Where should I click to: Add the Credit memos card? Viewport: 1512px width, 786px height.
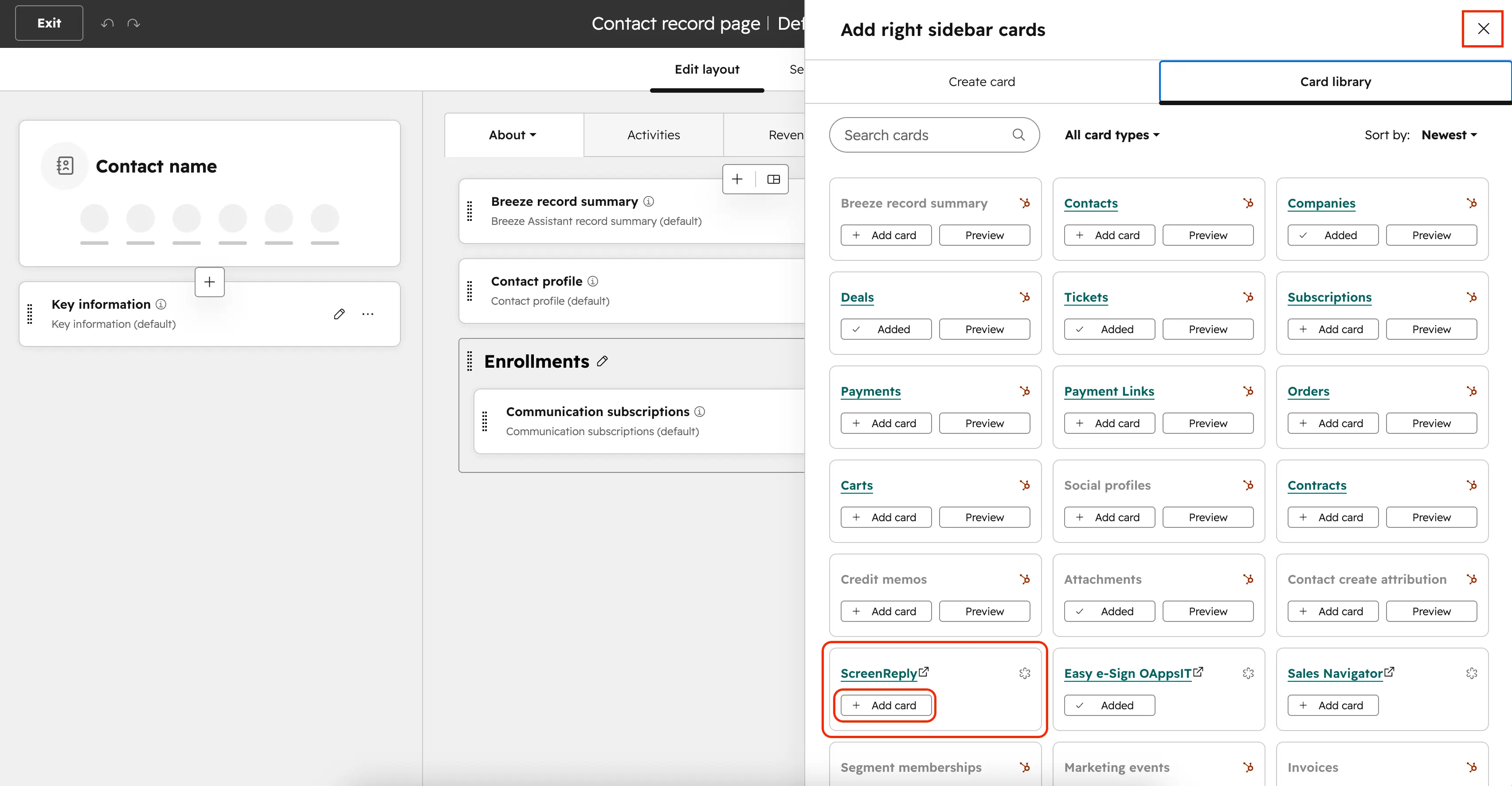(x=886, y=612)
